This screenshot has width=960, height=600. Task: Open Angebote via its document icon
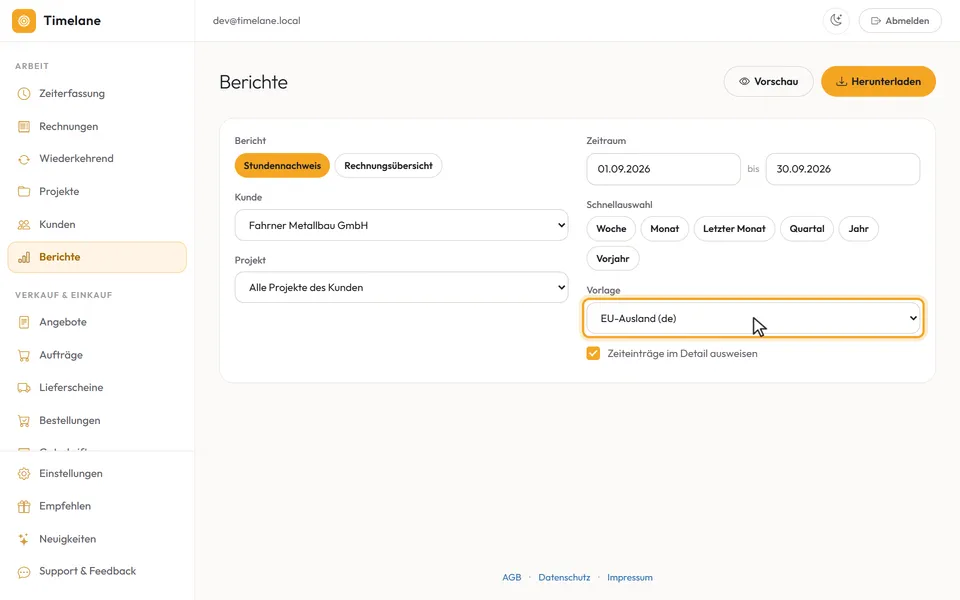click(24, 322)
